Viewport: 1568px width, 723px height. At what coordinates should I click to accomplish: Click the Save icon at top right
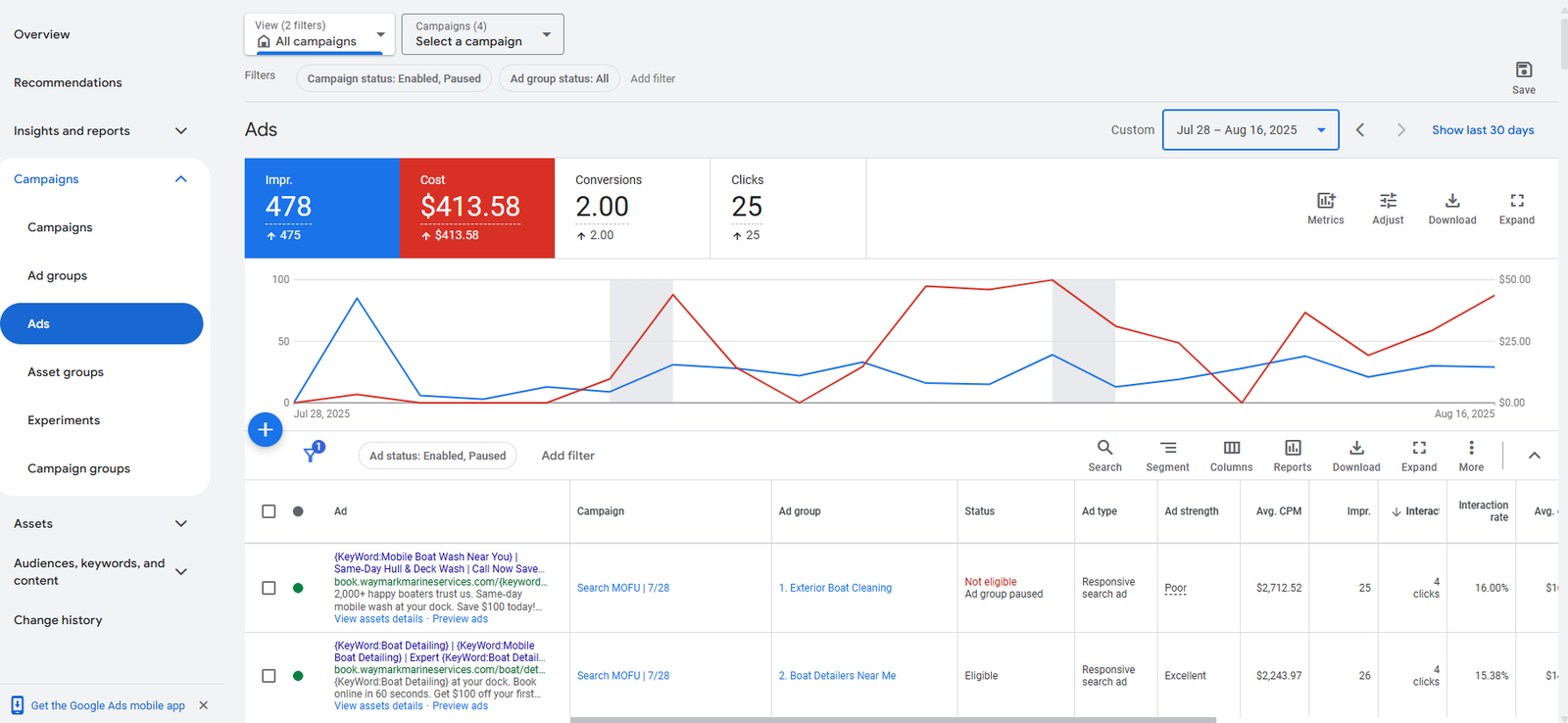pyautogui.click(x=1523, y=71)
